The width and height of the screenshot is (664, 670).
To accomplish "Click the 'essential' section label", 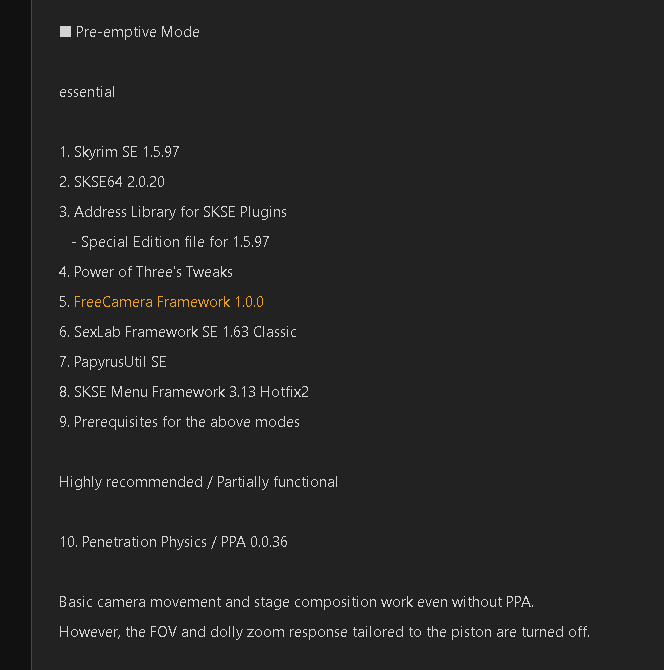I will 87,92.
